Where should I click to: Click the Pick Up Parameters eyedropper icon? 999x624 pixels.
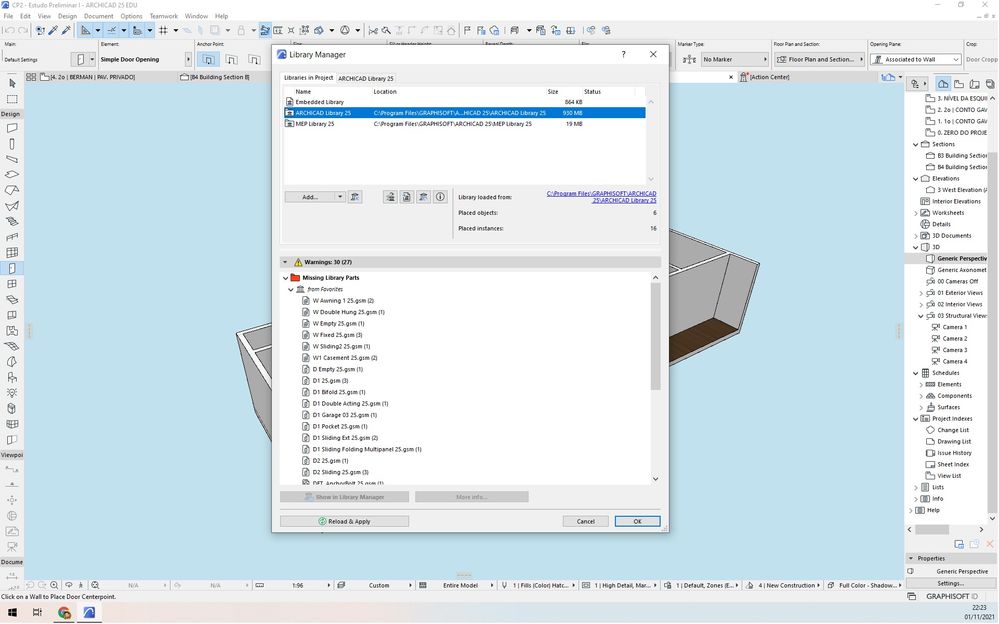(x=53, y=30)
